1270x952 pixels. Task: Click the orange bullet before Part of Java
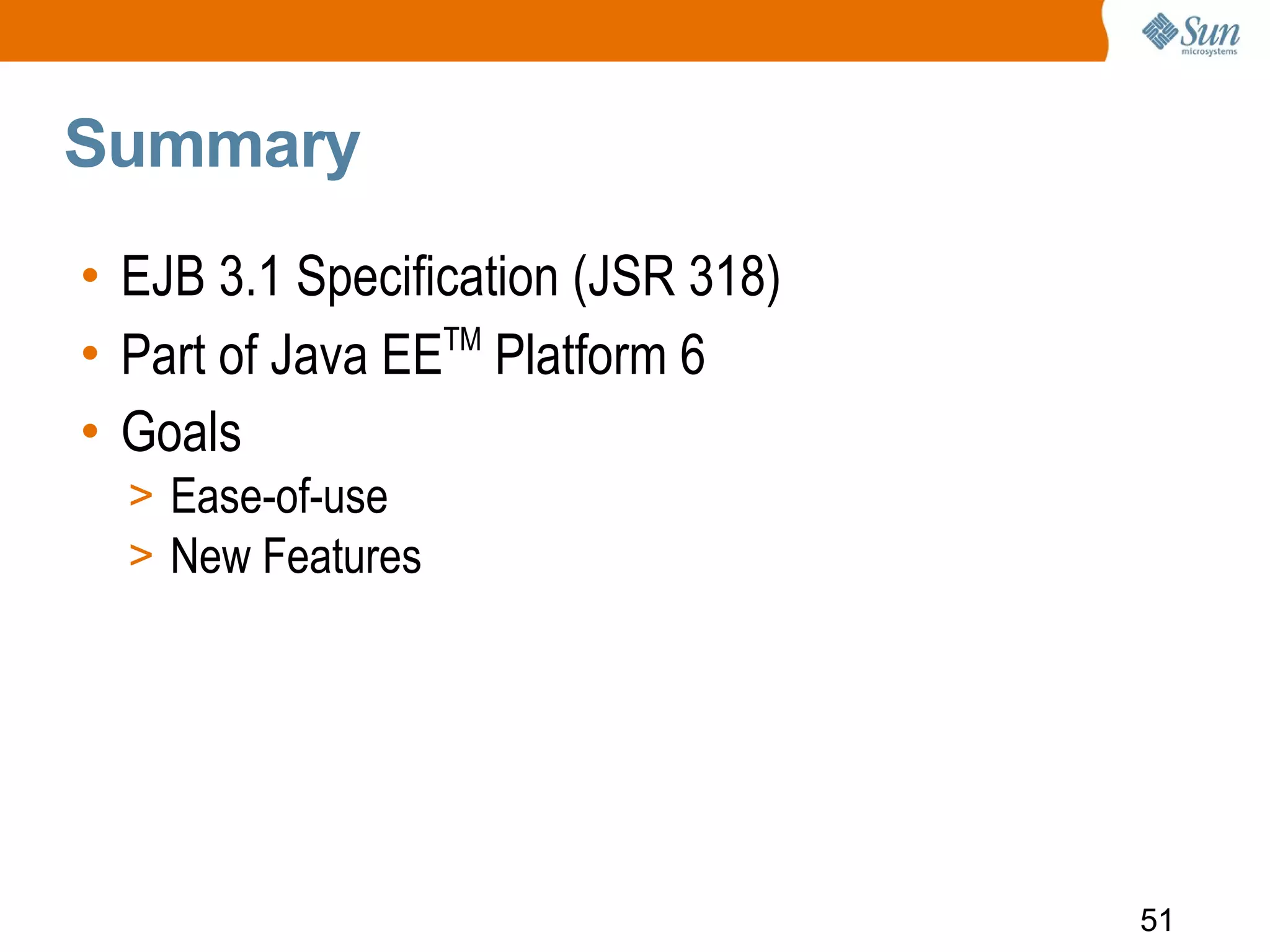tap(91, 353)
